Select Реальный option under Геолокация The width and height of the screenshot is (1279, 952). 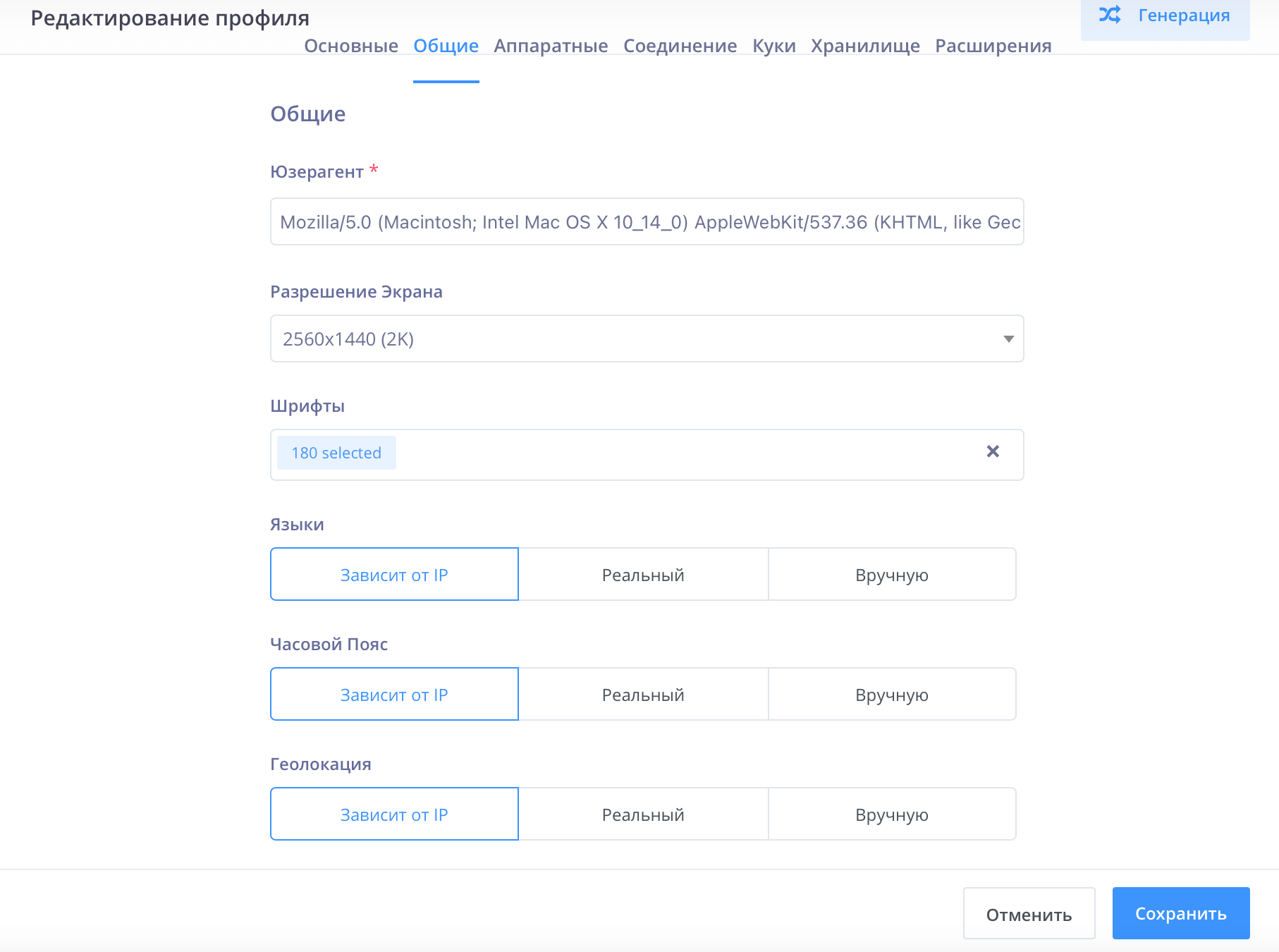[x=642, y=814]
